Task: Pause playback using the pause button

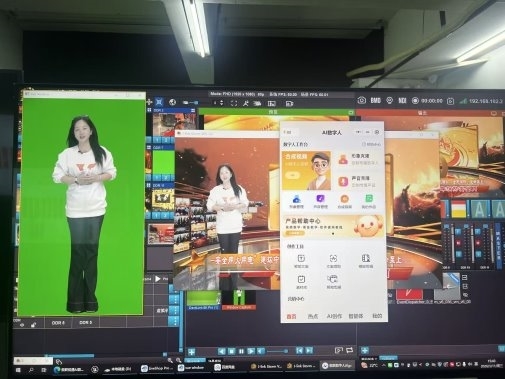Action: 241,351
